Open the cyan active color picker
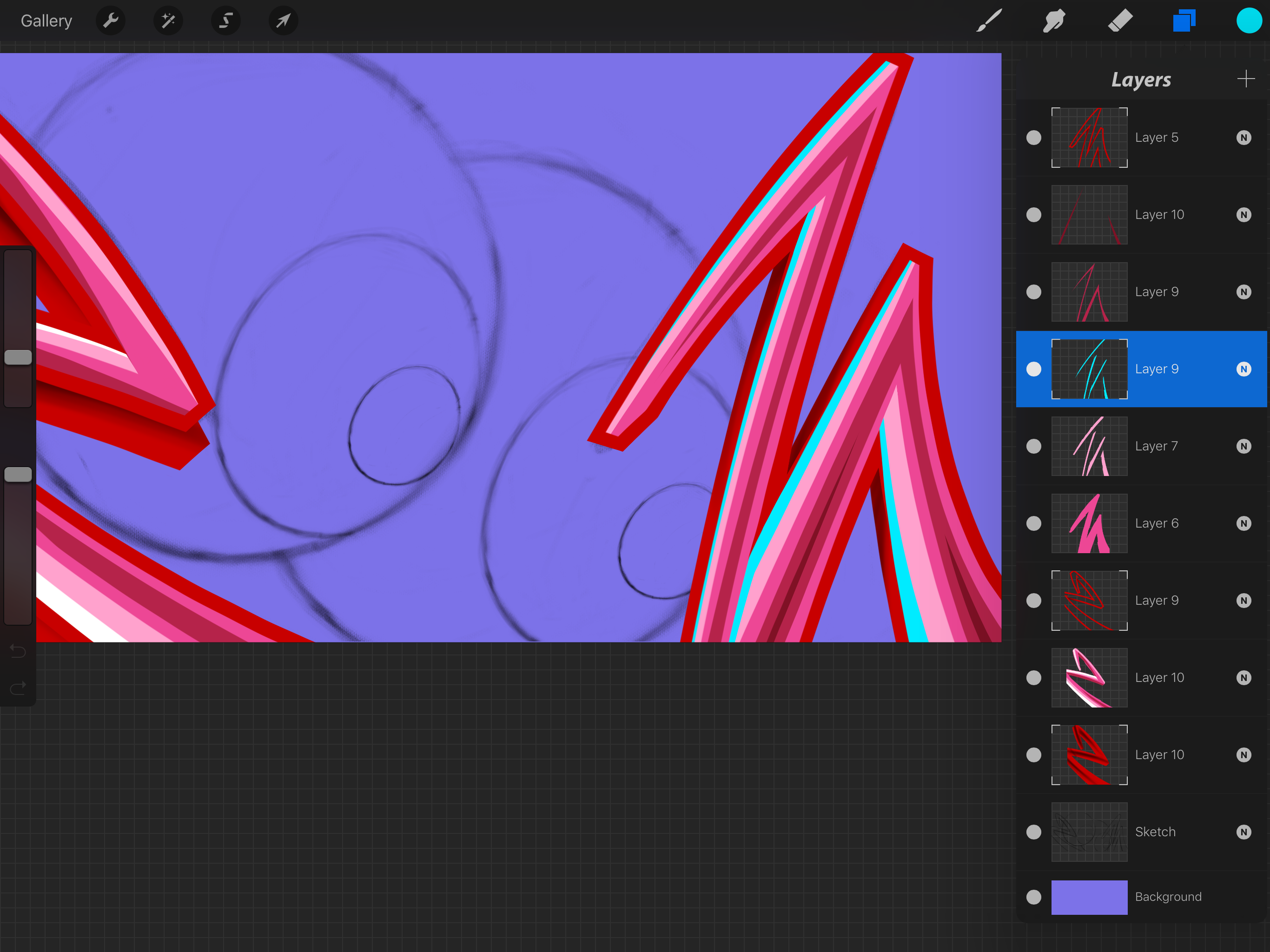Screen dimensions: 1270x952 coord(1249,21)
